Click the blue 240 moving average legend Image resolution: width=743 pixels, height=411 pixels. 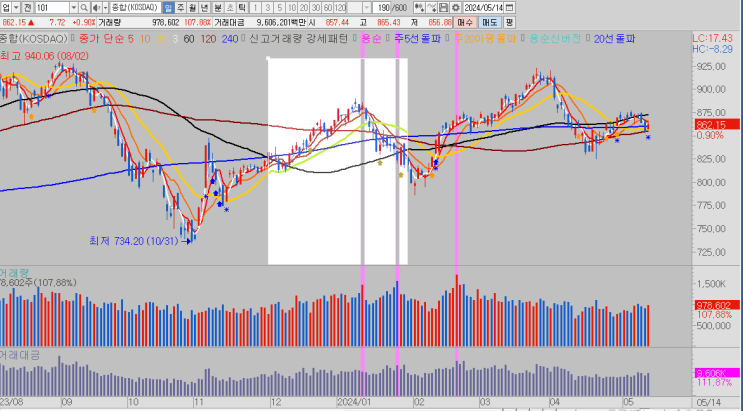point(230,39)
